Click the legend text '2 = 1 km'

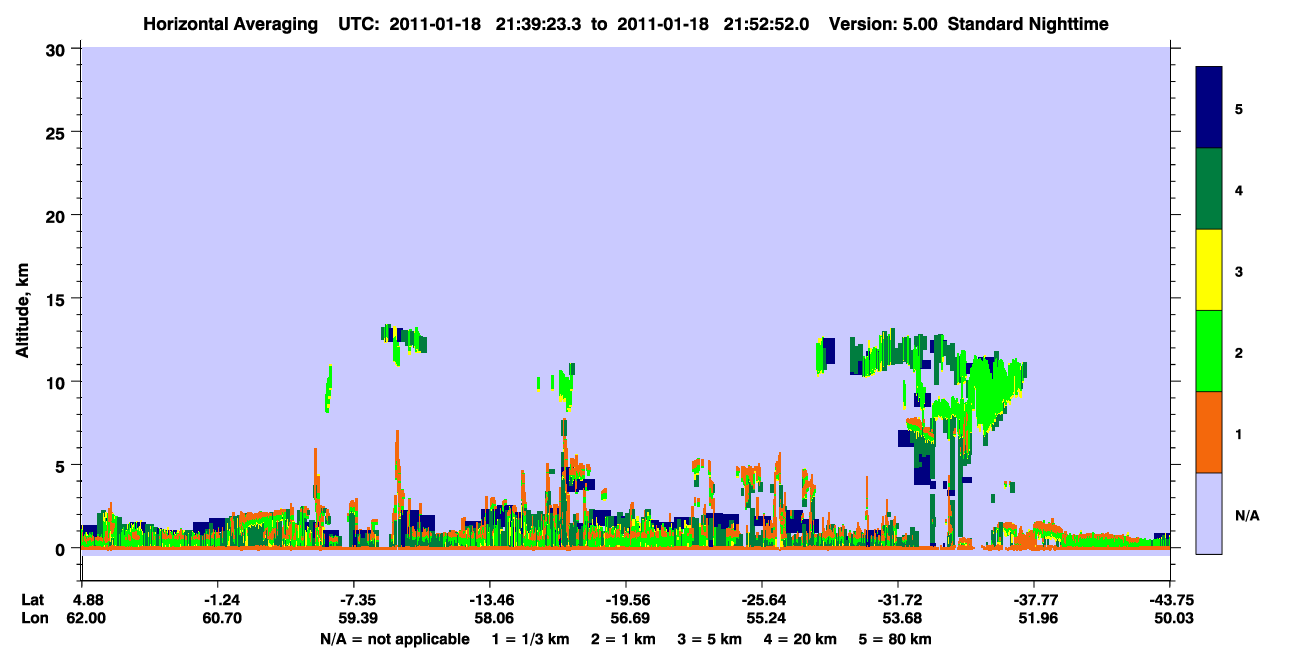click(x=623, y=639)
